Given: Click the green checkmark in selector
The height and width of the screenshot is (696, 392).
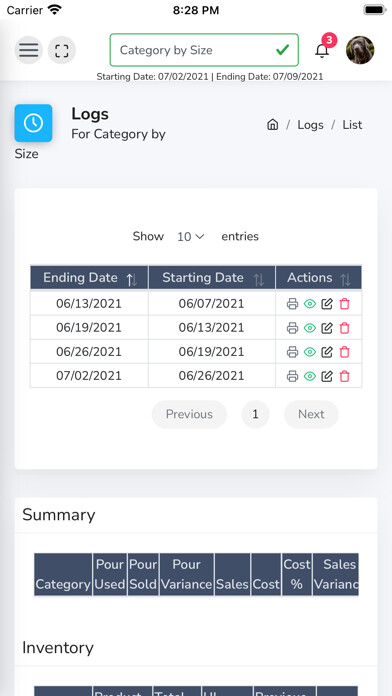Looking at the screenshot, I should tap(282, 50).
